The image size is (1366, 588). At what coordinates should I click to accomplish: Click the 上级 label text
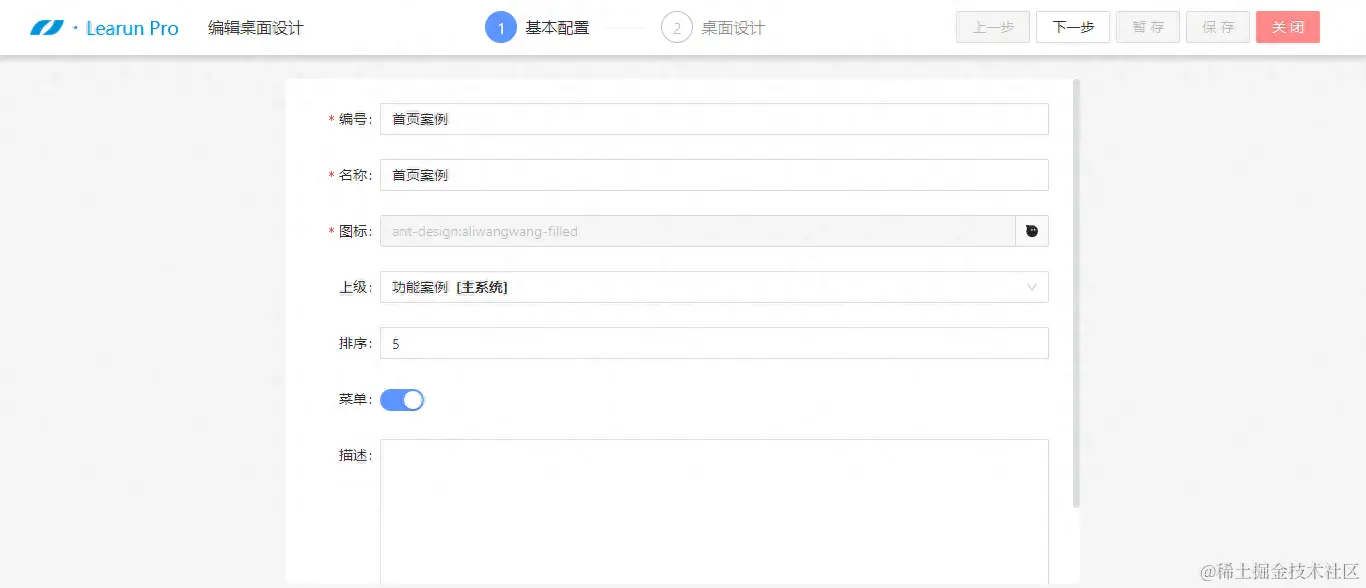pos(355,287)
